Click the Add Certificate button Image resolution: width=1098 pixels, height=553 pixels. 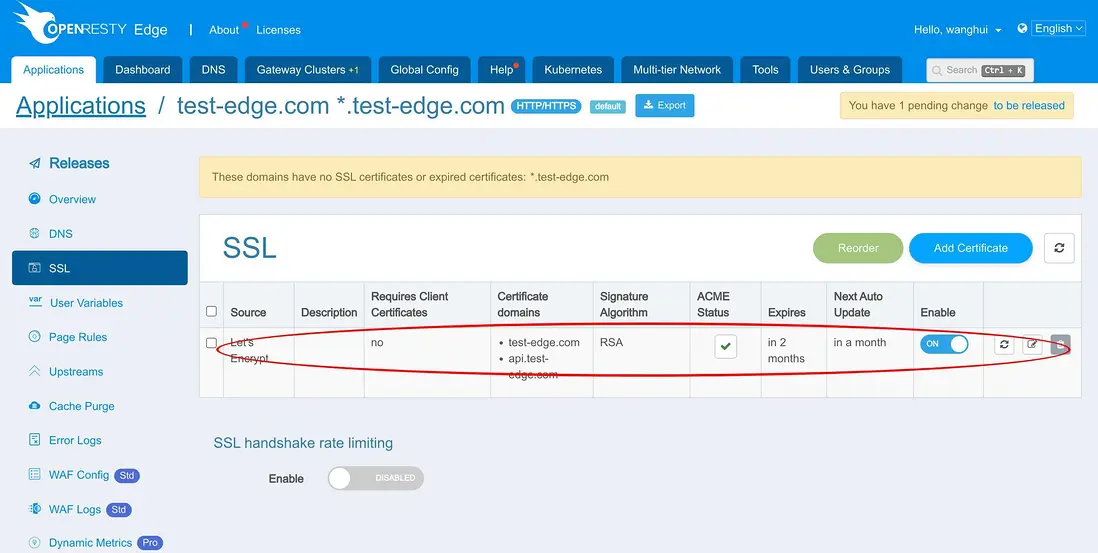tap(971, 248)
